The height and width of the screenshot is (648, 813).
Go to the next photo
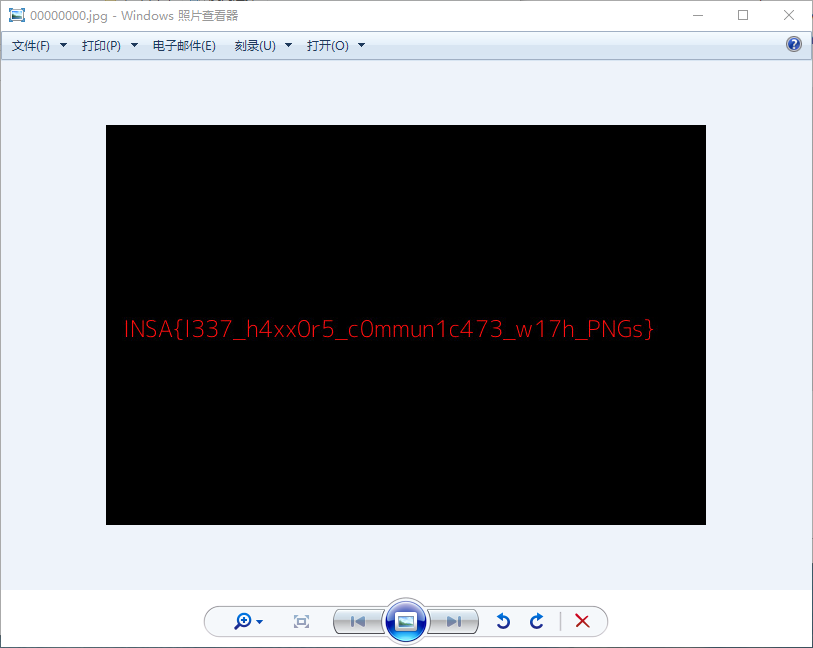click(454, 621)
